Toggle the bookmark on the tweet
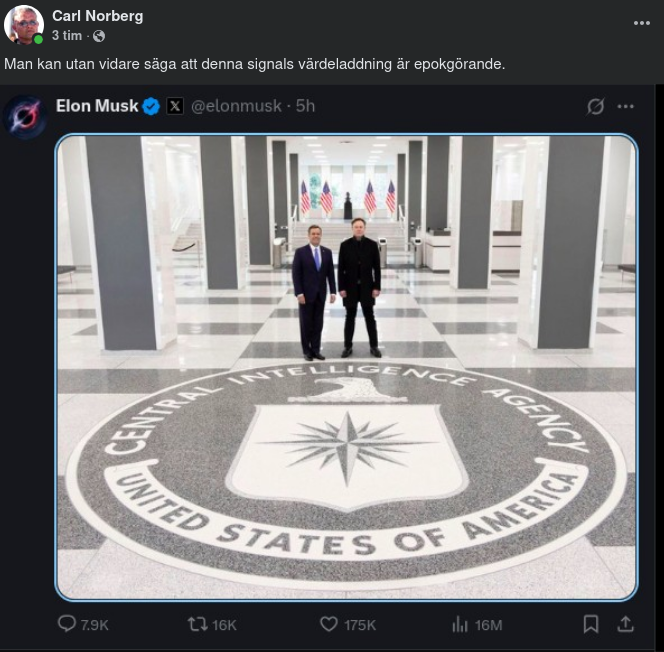Screen dimensions: 664x652 591,624
